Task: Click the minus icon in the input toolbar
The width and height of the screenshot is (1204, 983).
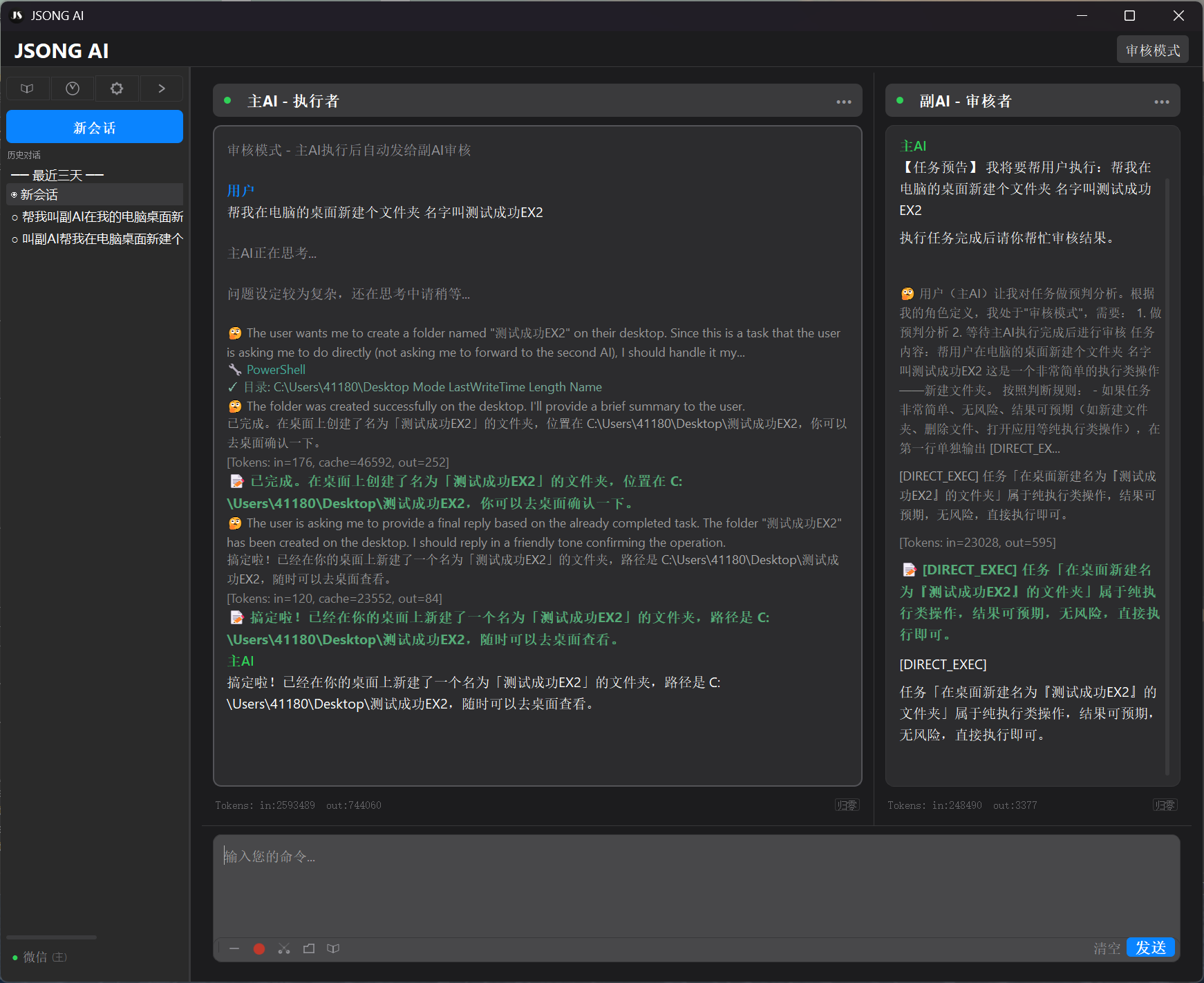Action: [234, 948]
